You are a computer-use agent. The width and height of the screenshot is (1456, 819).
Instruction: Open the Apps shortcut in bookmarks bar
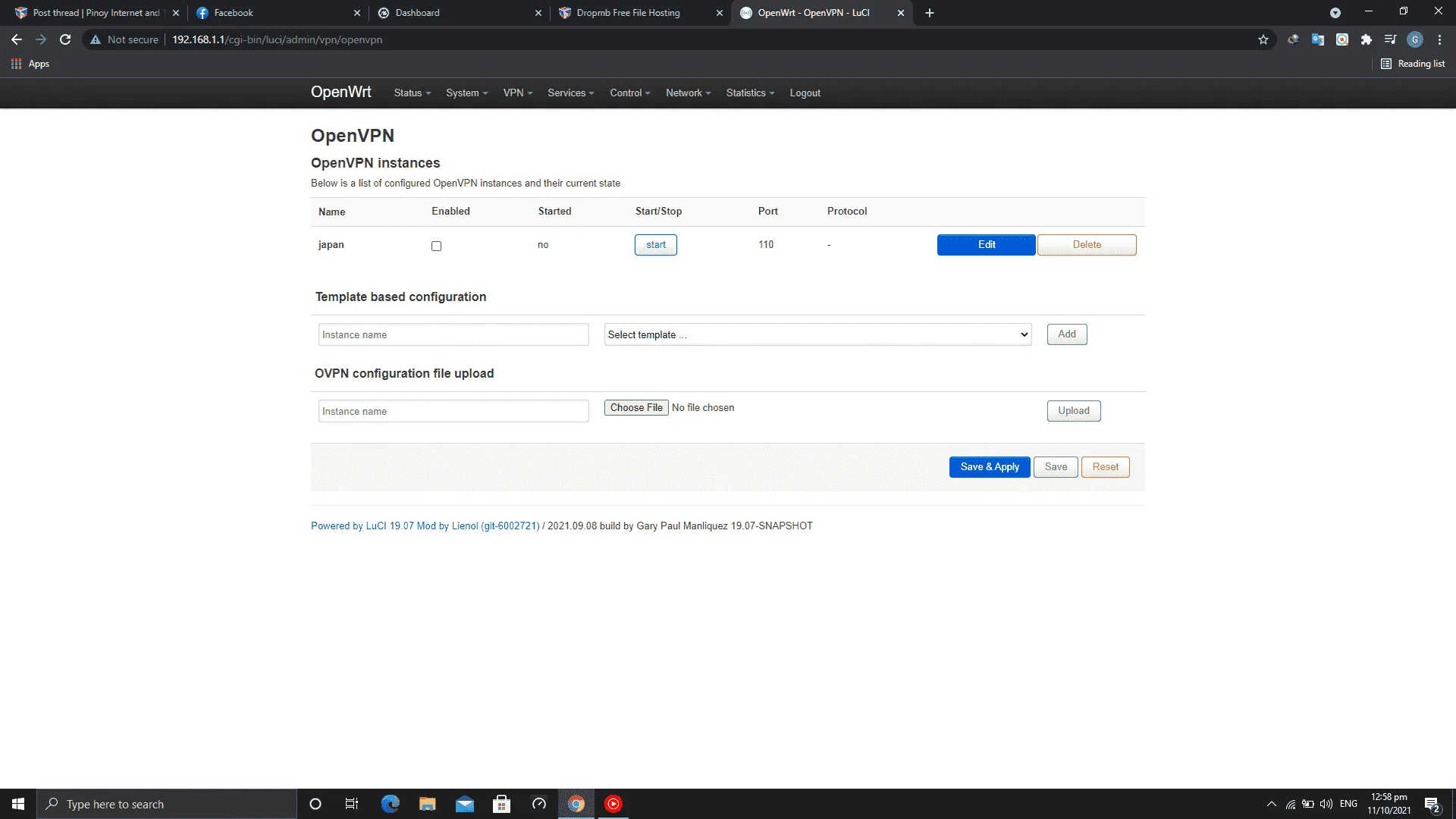(x=30, y=64)
